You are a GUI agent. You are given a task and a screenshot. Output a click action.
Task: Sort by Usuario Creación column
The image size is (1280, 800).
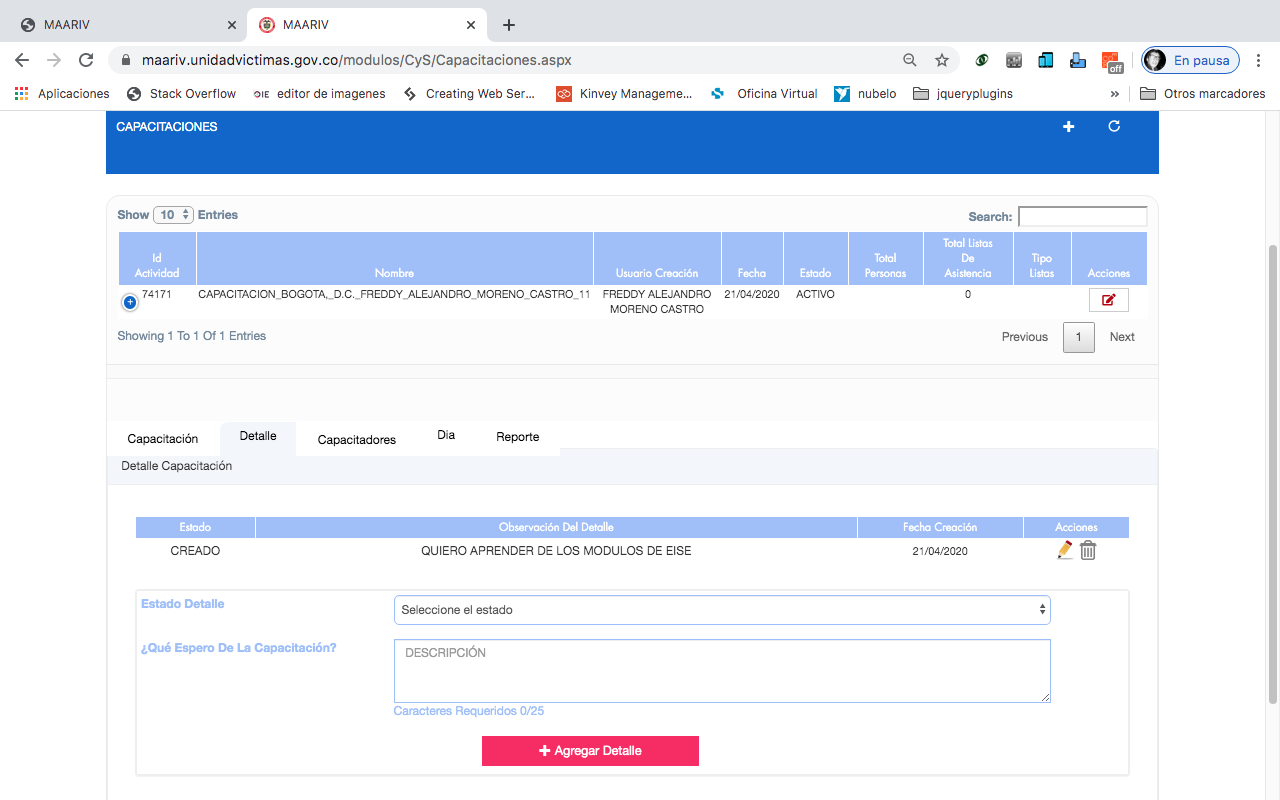pos(657,258)
